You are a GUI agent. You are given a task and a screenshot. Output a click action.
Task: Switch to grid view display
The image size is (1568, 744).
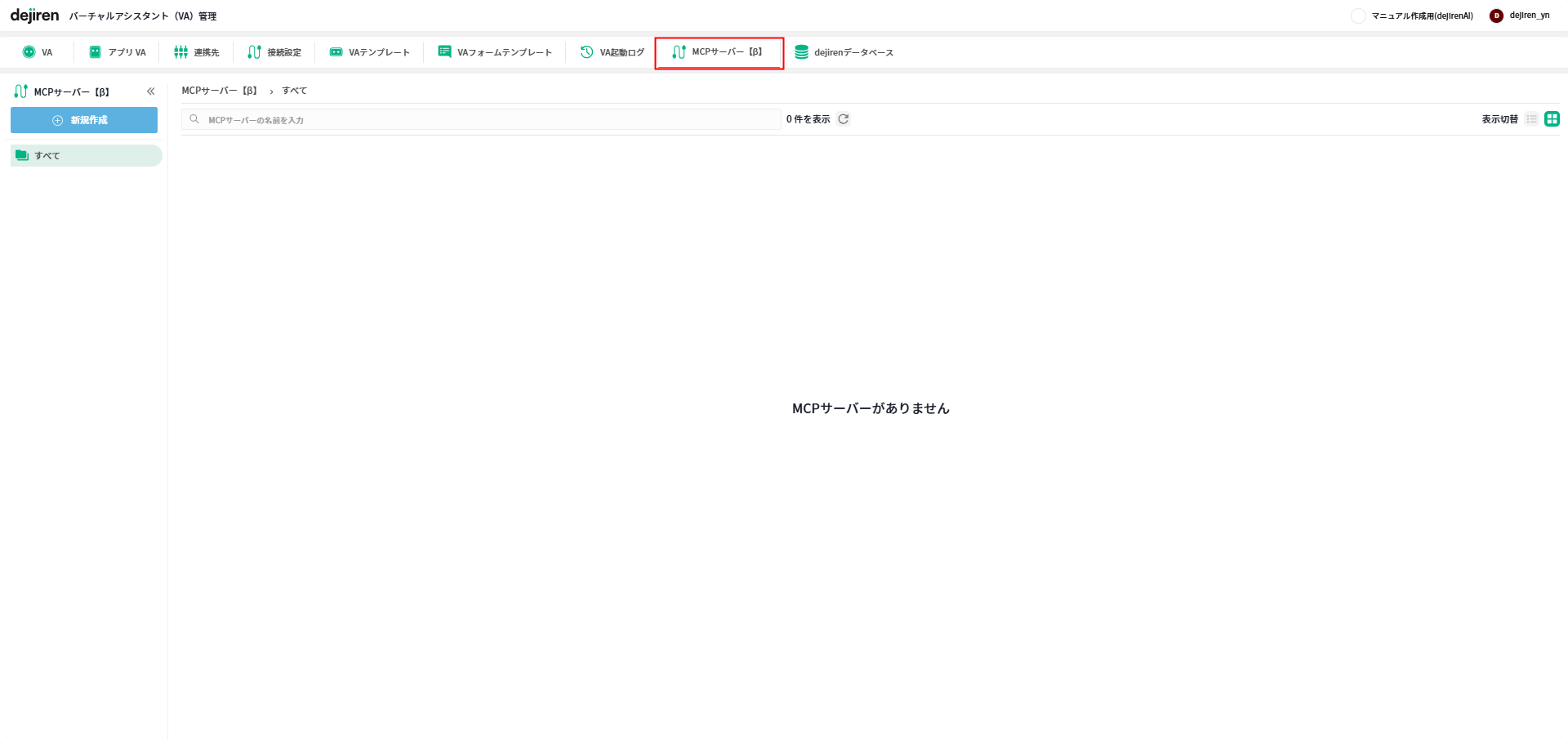[x=1552, y=119]
